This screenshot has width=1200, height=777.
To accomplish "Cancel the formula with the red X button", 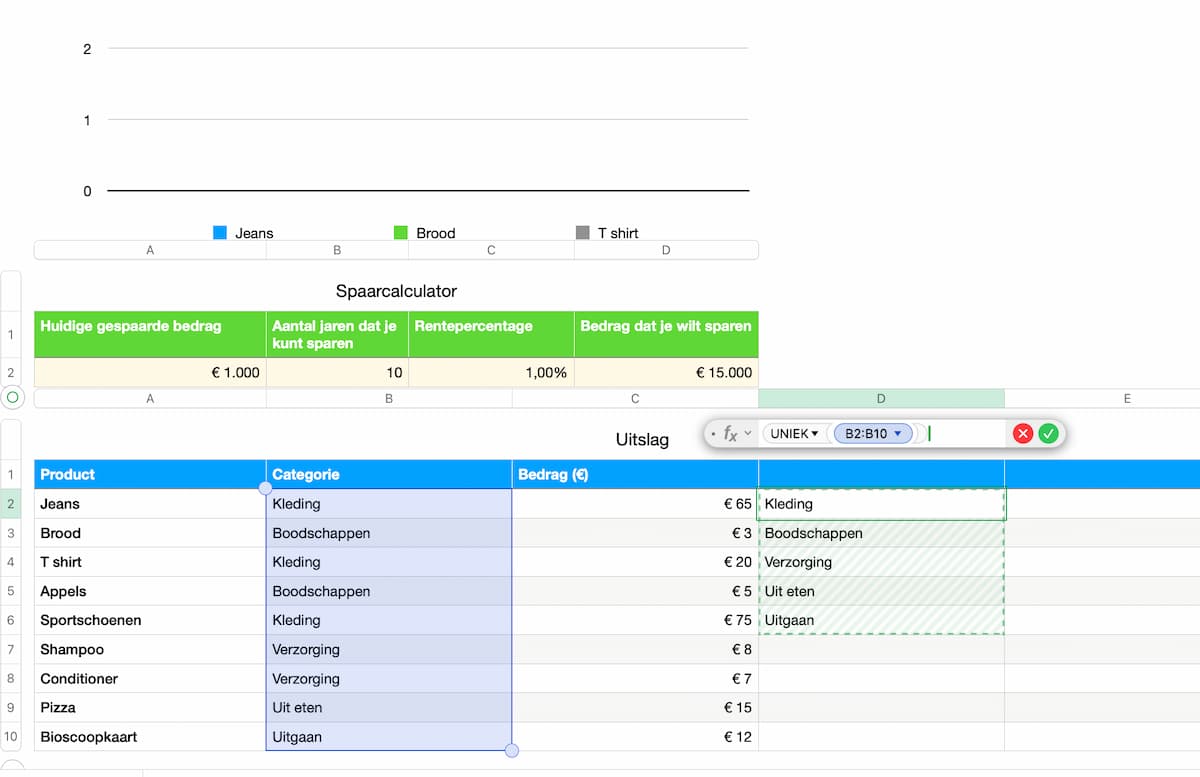I will coord(1022,433).
